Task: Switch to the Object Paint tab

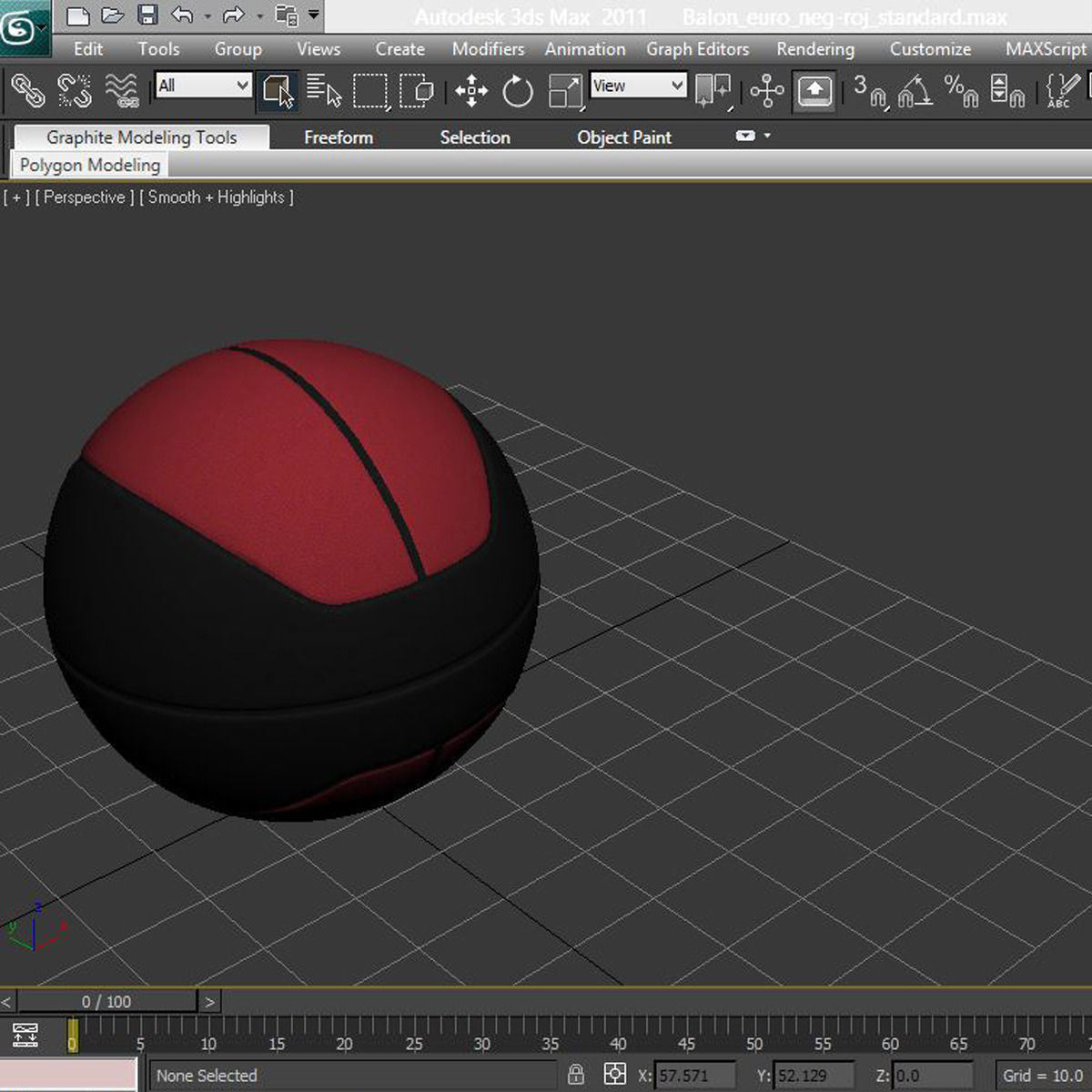Action: coord(624,137)
